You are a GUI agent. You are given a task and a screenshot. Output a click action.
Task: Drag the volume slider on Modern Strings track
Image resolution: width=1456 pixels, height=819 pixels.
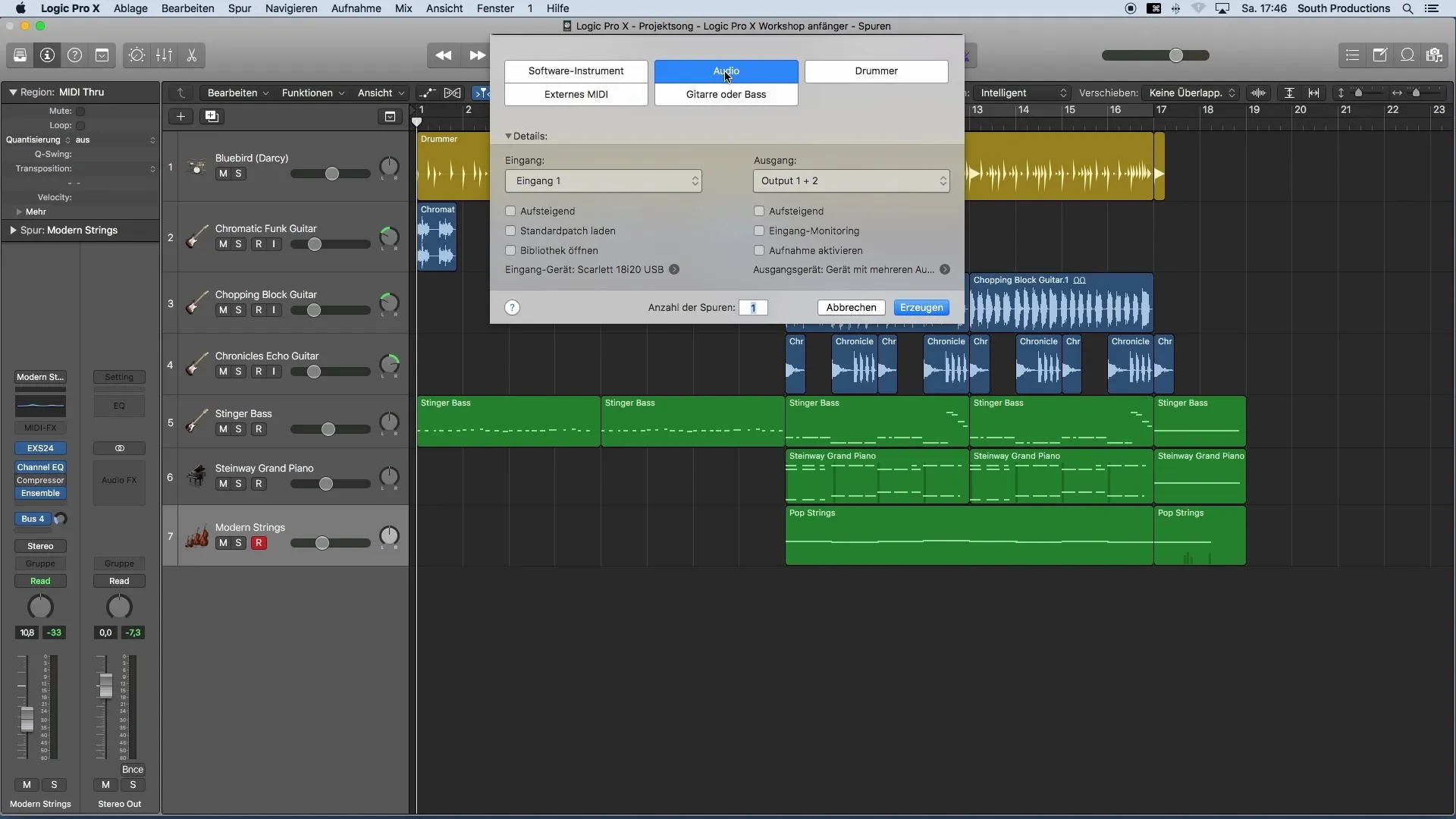tap(322, 543)
